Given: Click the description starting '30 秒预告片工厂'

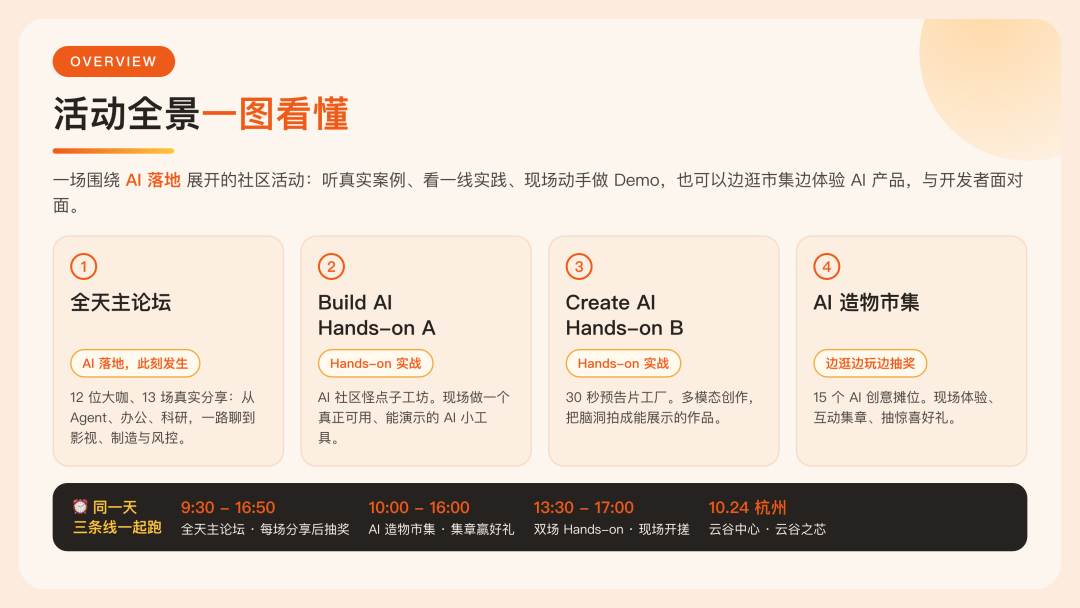Looking at the screenshot, I should click(x=661, y=408).
